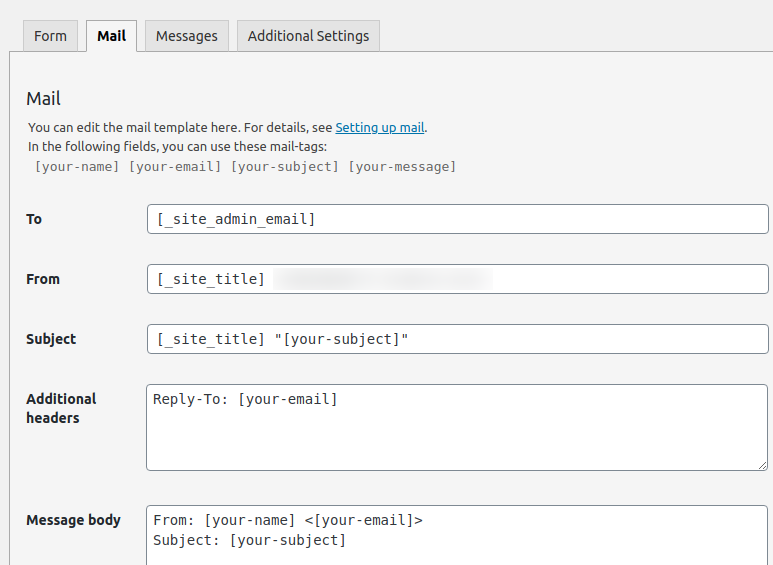Select the [your-message] mail-tag
773x565 pixels.
point(402,166)
